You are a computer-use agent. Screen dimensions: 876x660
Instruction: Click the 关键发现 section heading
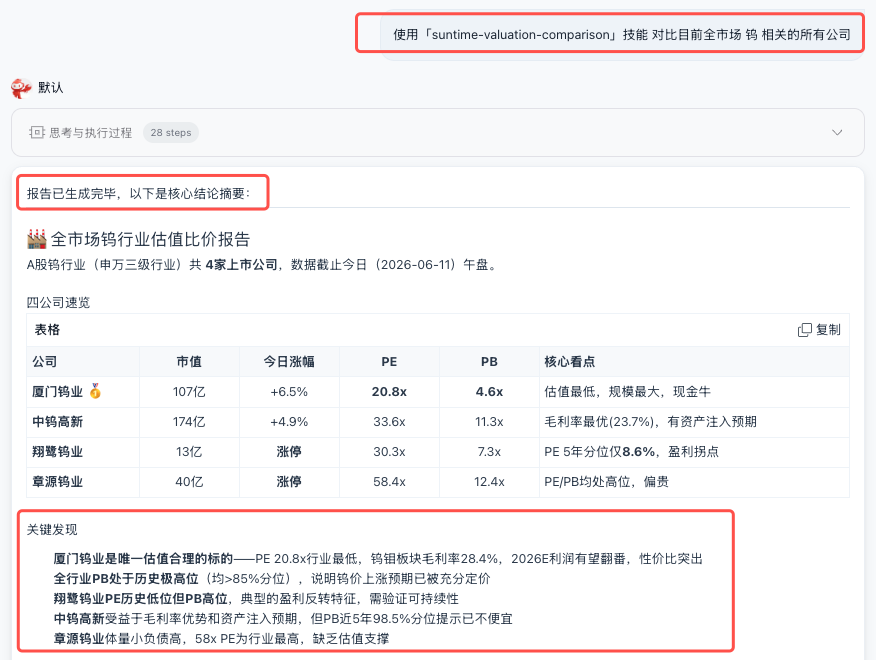click(x=52, y=529)
